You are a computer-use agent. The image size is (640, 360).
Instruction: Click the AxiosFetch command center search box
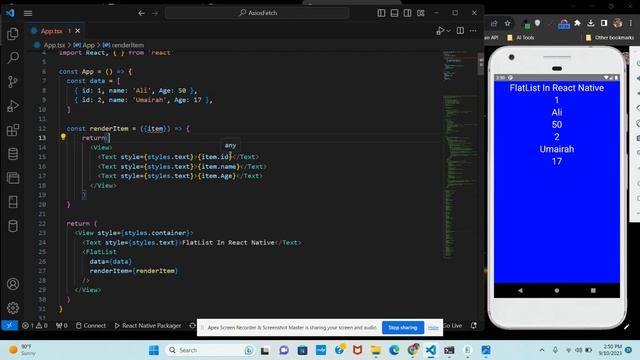click(x=257, y=13)
